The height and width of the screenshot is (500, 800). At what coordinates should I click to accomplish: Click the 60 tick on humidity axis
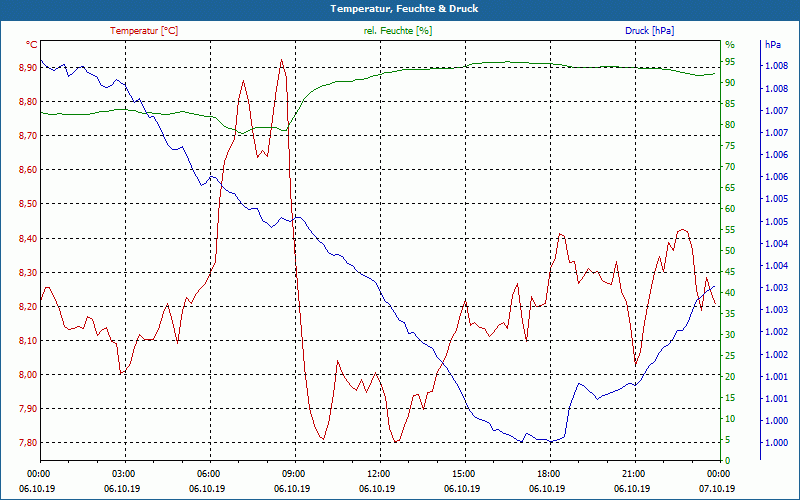coord(730,209)
